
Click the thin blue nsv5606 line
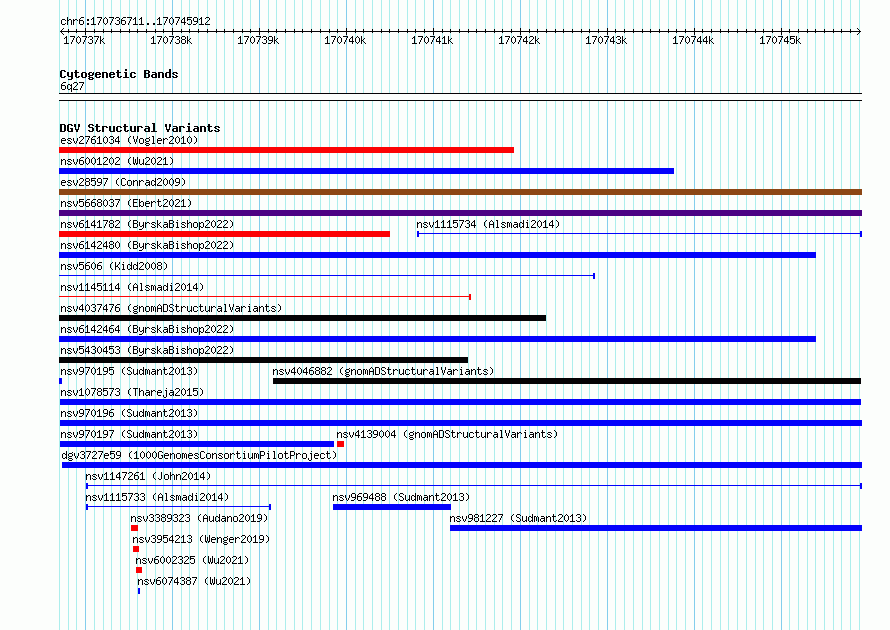327,276
